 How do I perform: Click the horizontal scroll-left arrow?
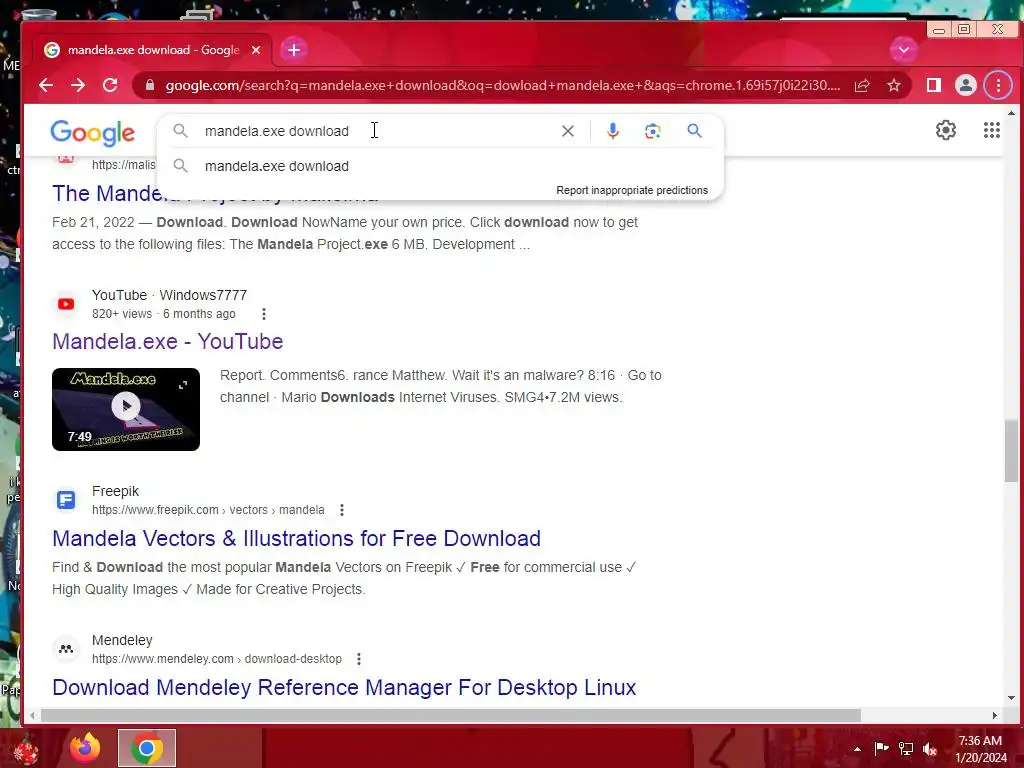pos(33,715)
